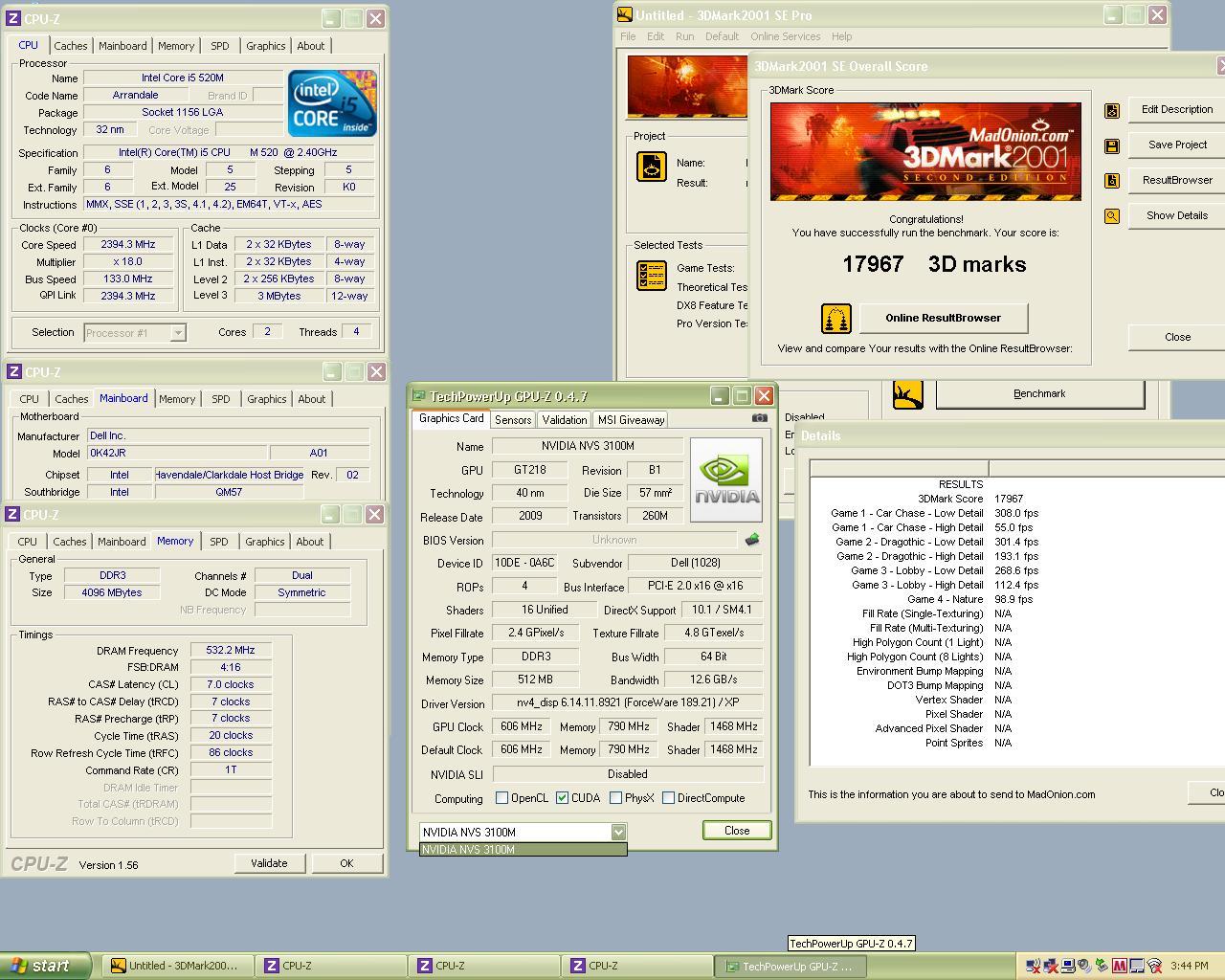Click the red M tray icon

(x=1120, y=966)
